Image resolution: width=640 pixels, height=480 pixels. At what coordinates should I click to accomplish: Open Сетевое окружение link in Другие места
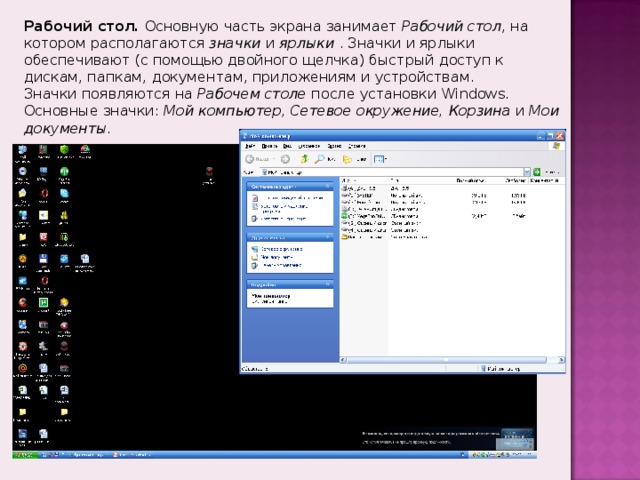(277, 249)
